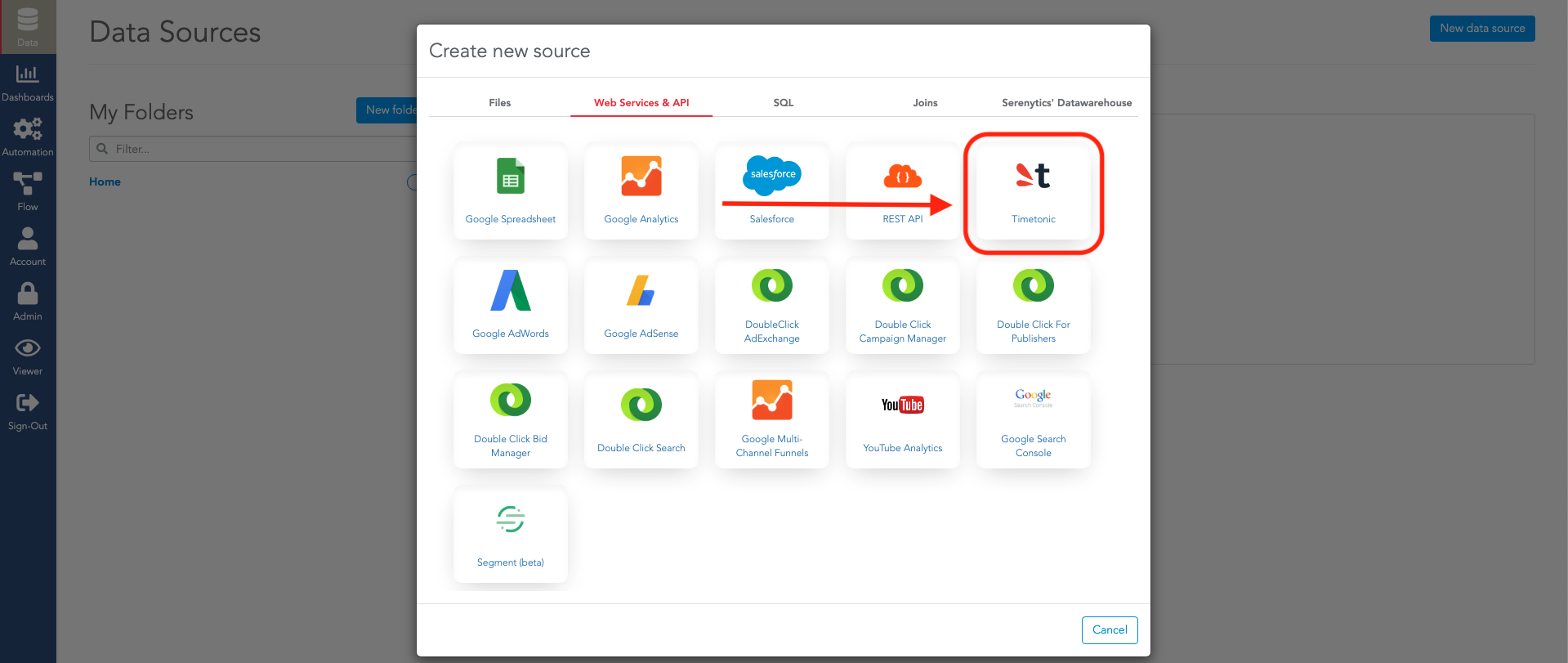Open Dashboards in the sidebar
Image resolution: width=1568 pixels, height=663 pixels.
pos(28,83)
